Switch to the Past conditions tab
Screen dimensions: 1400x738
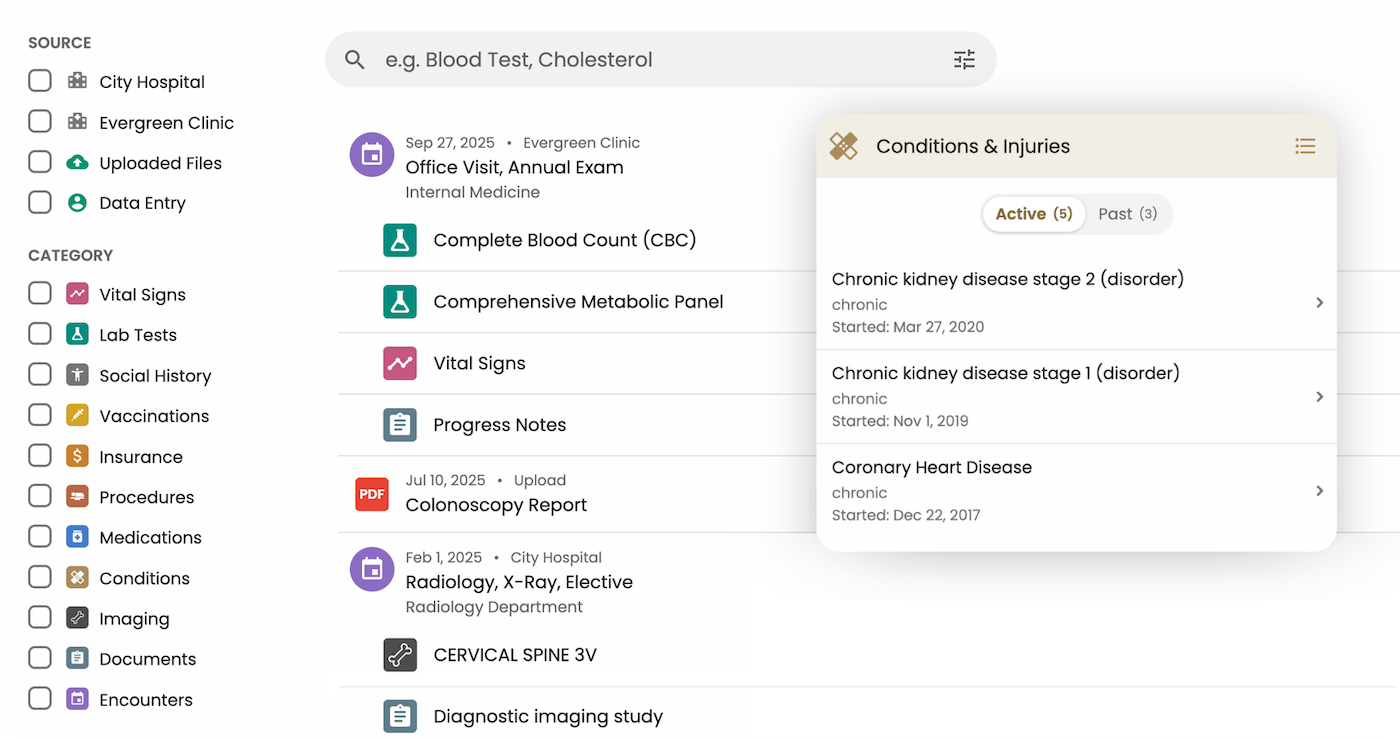(1128, 213)
